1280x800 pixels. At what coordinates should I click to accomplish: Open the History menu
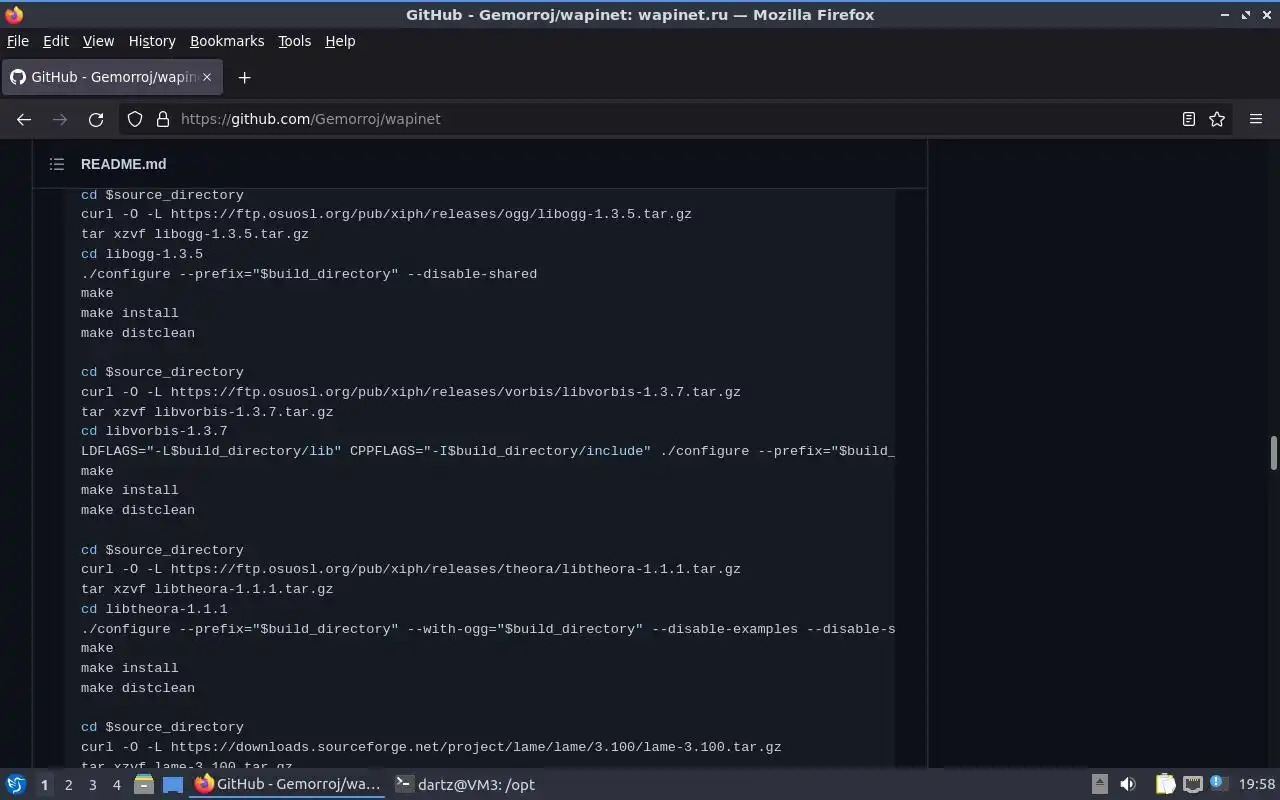click(152, 41)
